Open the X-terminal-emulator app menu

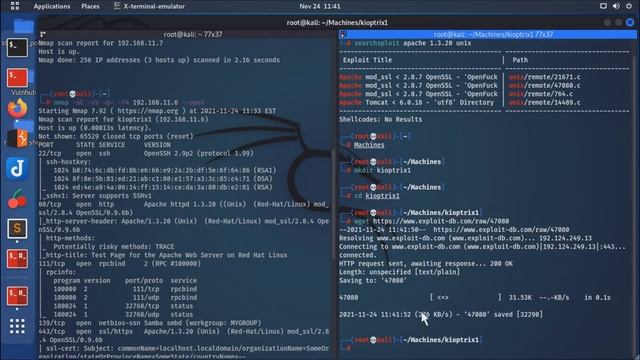(149, 6)
